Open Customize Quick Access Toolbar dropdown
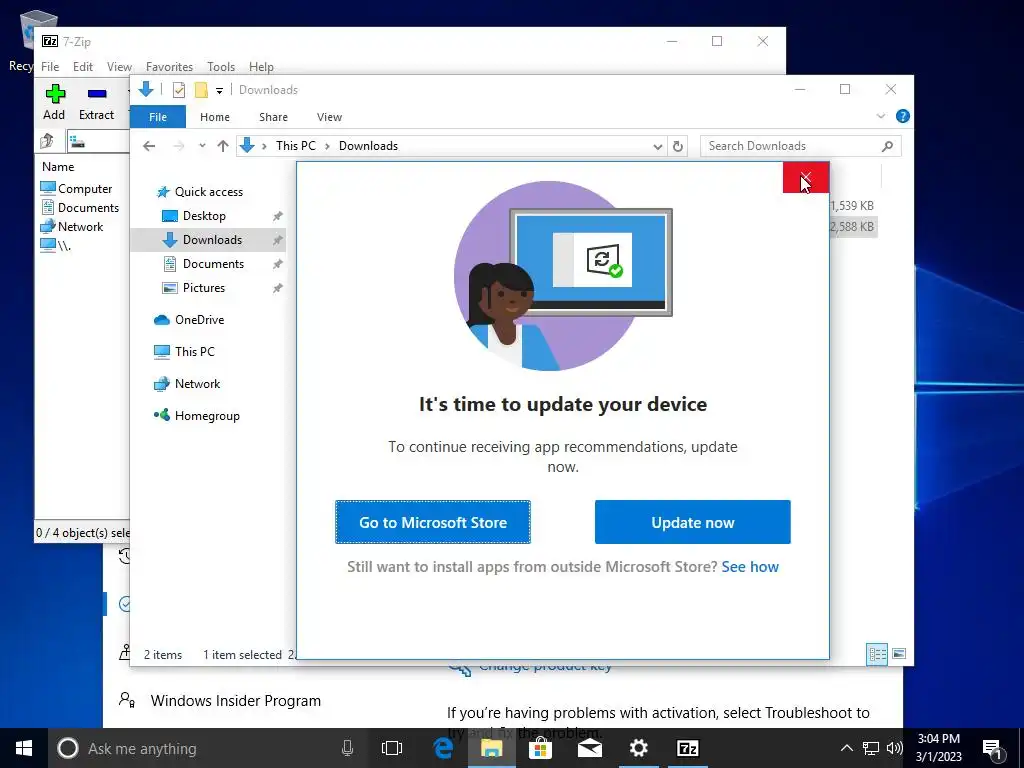Screen dimensions: 1024x768 (x=219, y=90)
